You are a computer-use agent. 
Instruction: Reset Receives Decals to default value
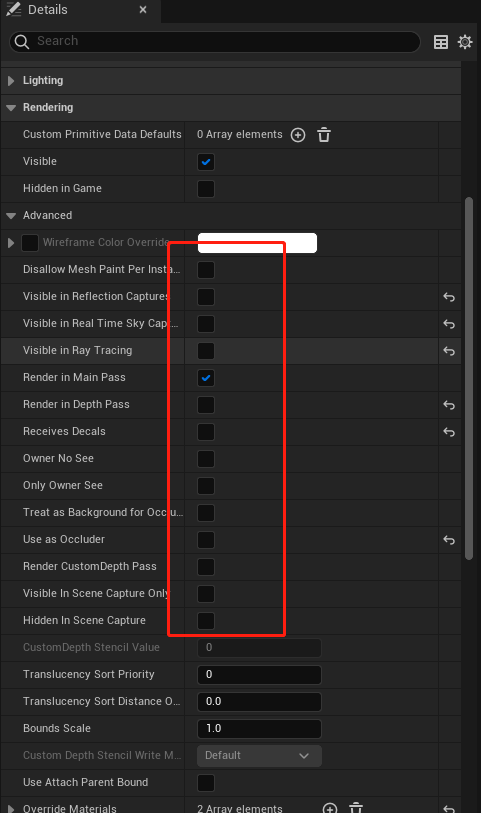tap(449, 432)
